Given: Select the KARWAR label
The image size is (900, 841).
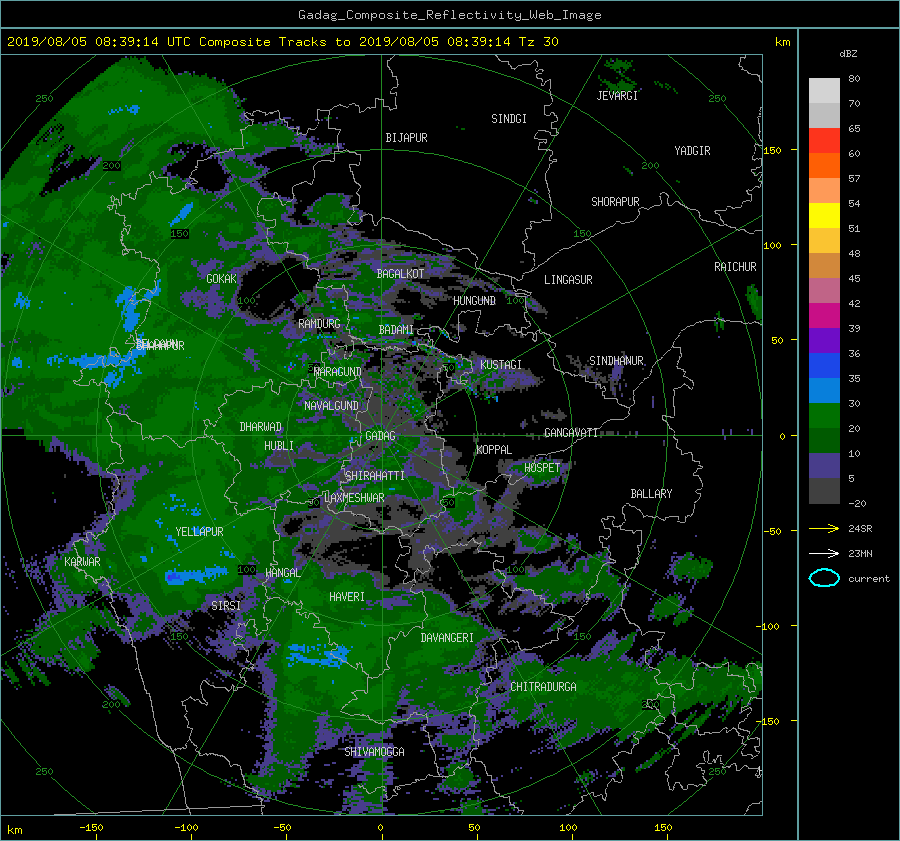Looking at the screenshot, I should click(x=82, y=562).
